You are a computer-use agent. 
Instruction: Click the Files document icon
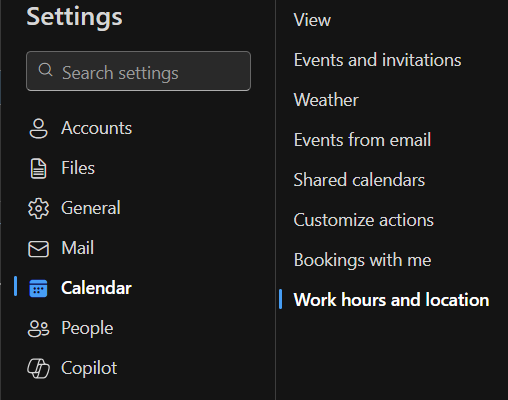click(38, 169)
